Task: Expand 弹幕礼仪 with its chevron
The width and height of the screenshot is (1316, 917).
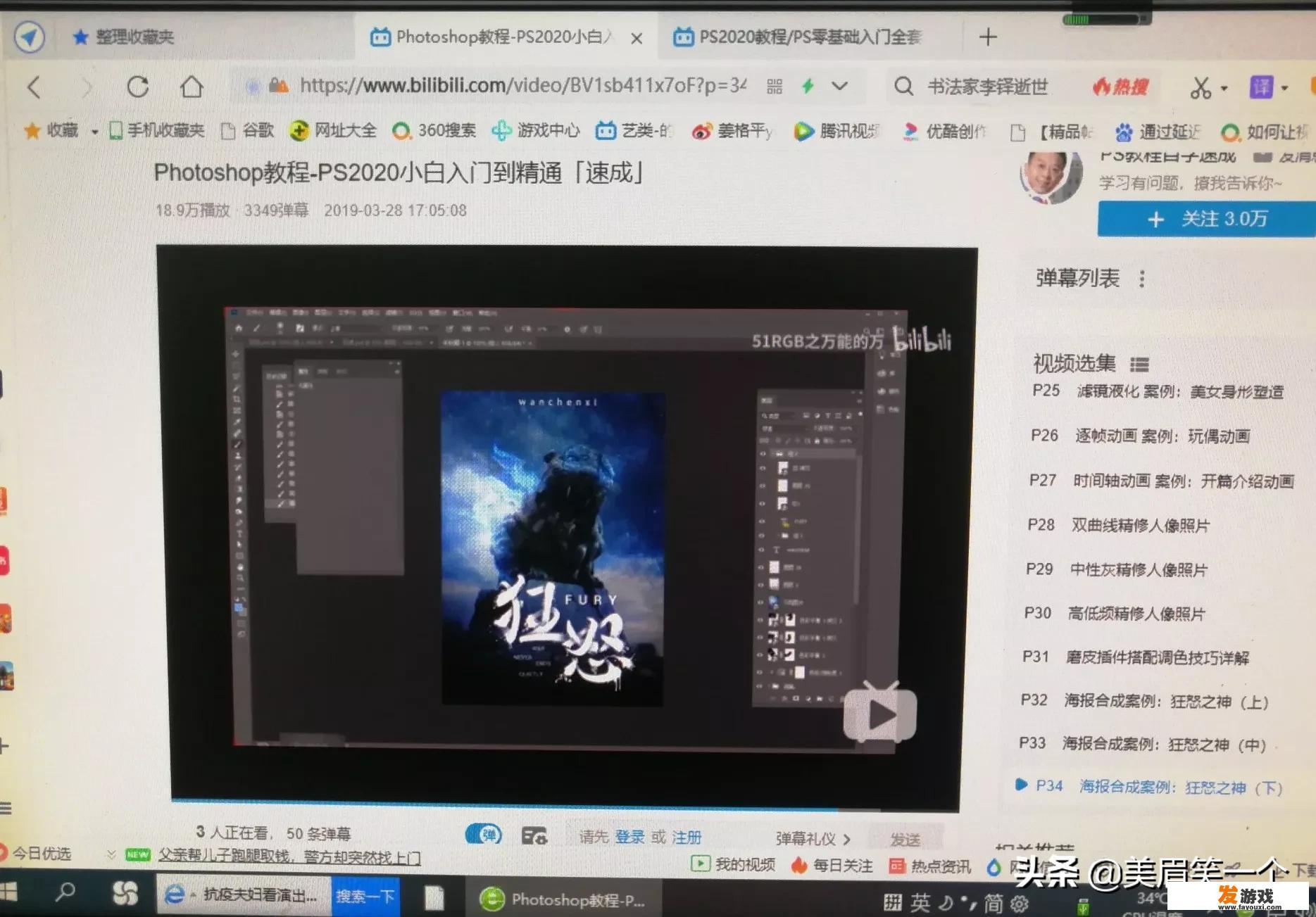Action: coord(847,839)
